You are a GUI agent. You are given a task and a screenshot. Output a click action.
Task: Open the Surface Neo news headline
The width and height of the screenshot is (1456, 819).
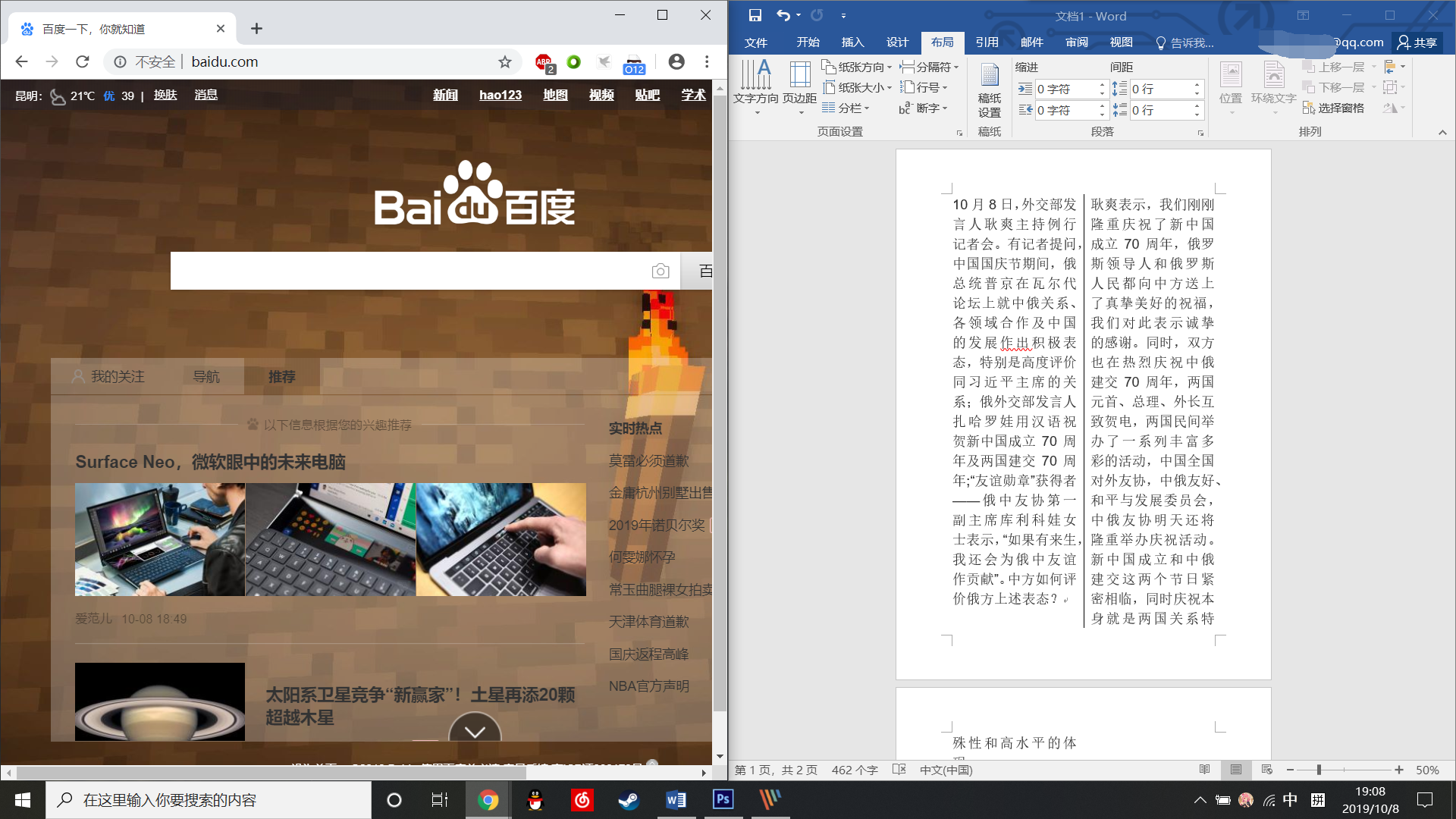pos(210,462)
